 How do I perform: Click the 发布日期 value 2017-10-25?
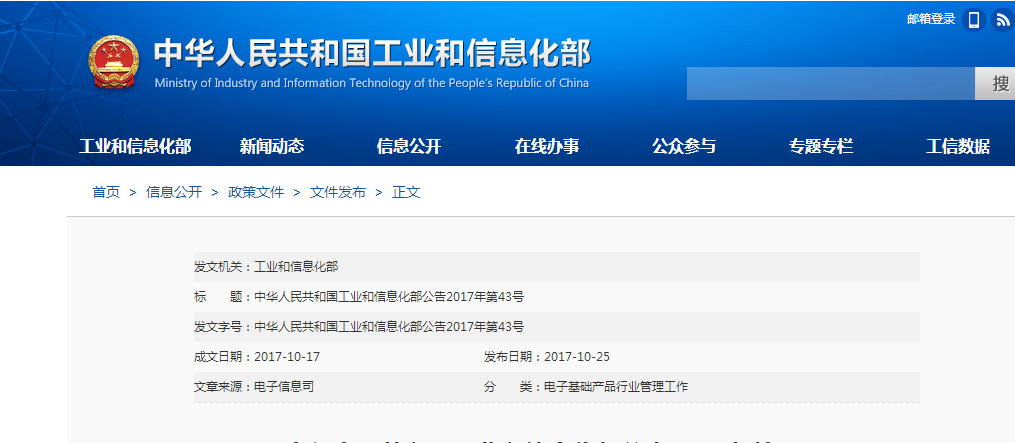click(577, 357)
